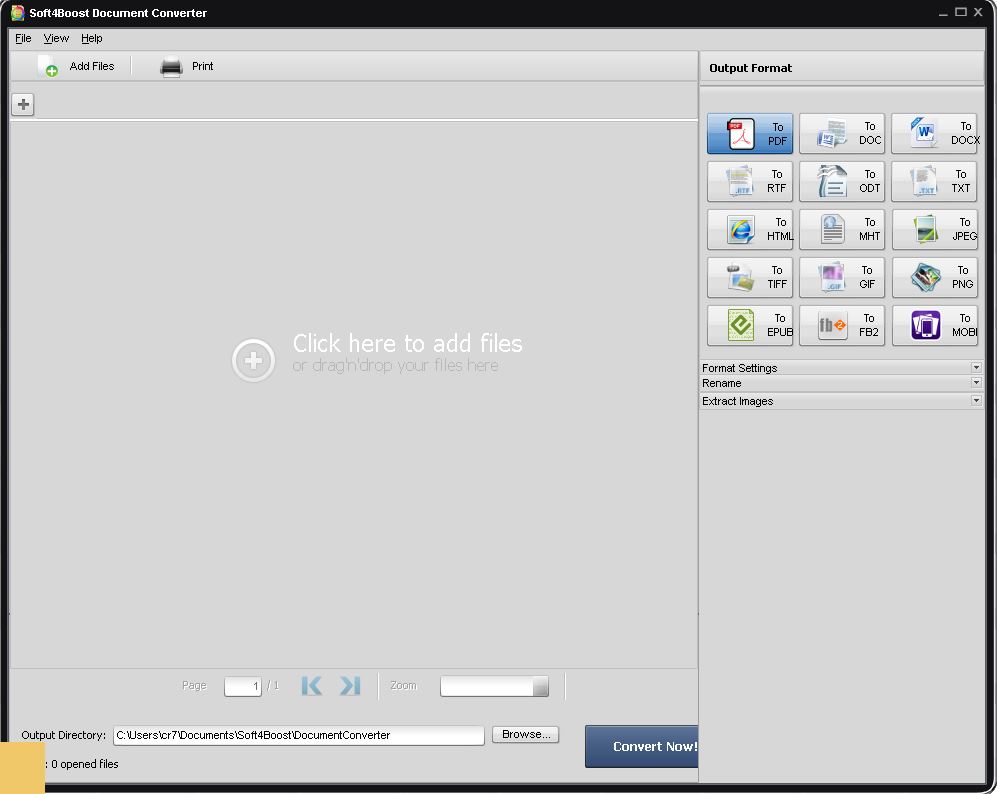Screen dimensions: 997x794
Task: Select the To MOBI output format
Action: pos(933,325)
